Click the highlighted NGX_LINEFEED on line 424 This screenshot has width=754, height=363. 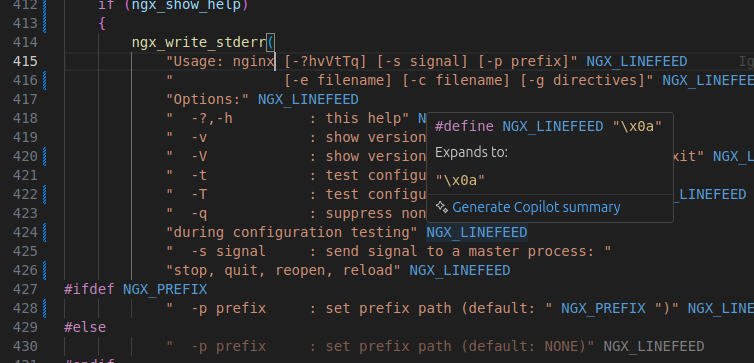coord(477,232)
